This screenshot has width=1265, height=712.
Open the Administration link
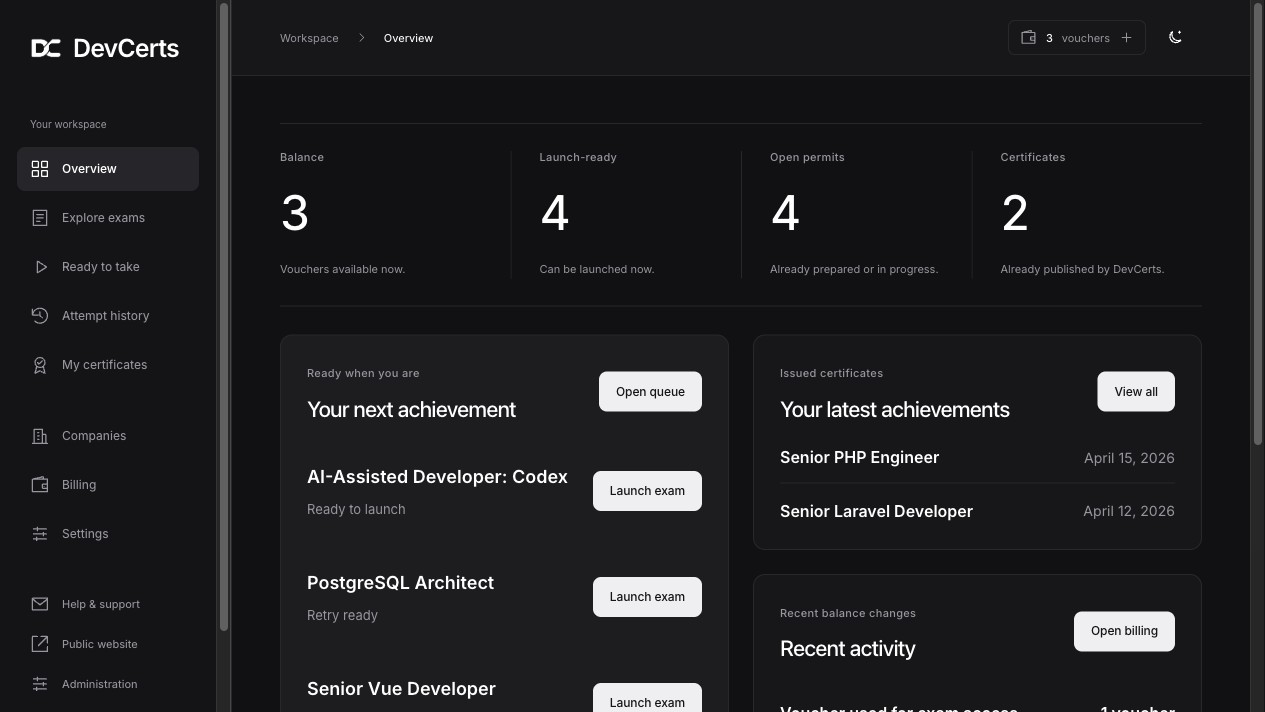click(x=108, y=684)
